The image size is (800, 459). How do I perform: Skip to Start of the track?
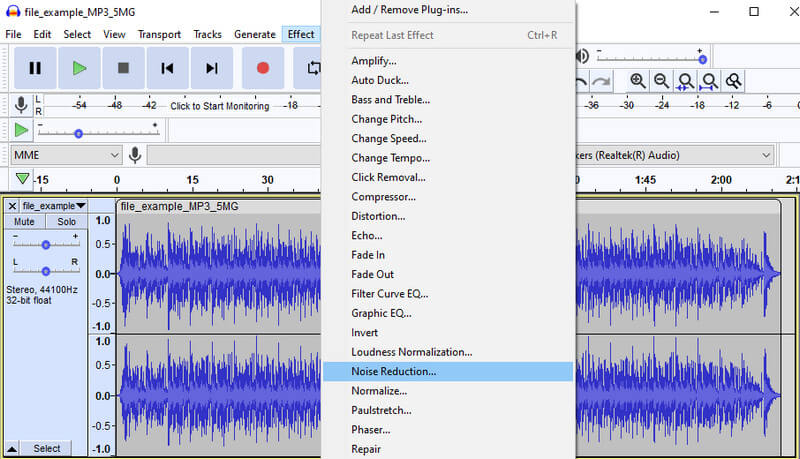click(167, 68)
